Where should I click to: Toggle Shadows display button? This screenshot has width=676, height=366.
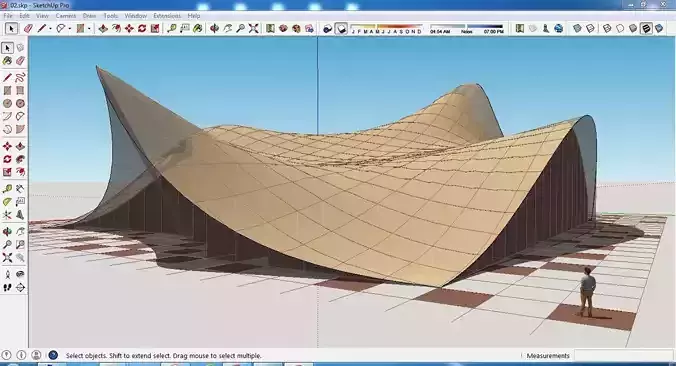(x=341, y=28)
